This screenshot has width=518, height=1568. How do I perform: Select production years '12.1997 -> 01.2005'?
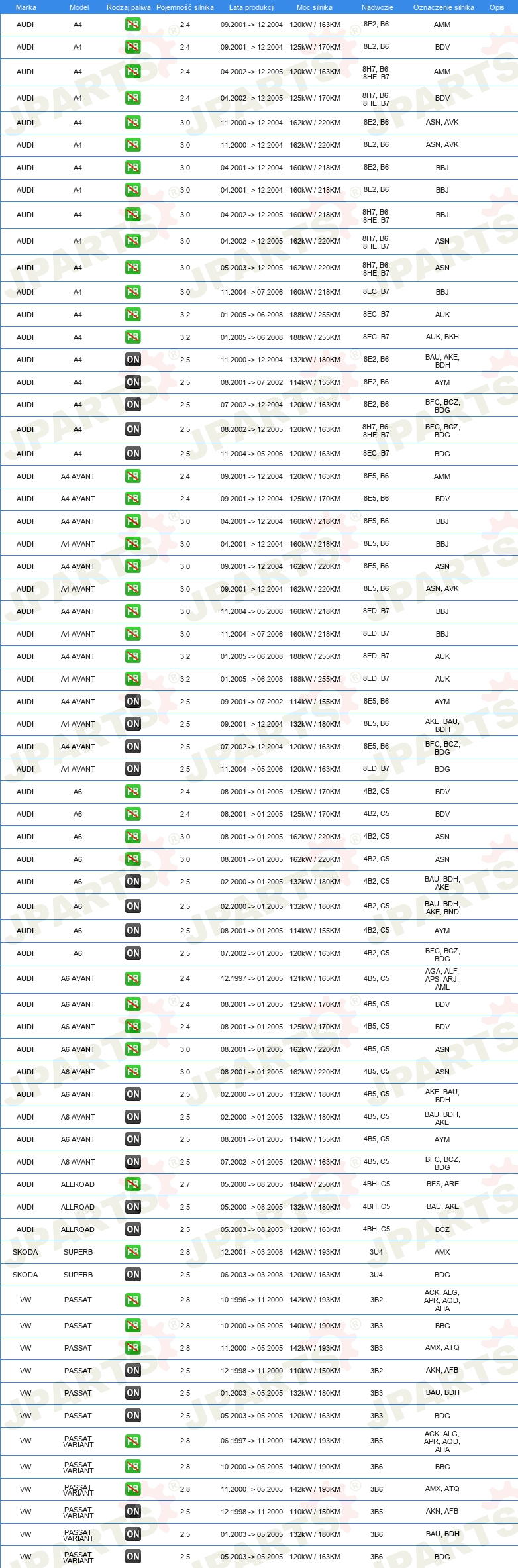pos(252,978)
